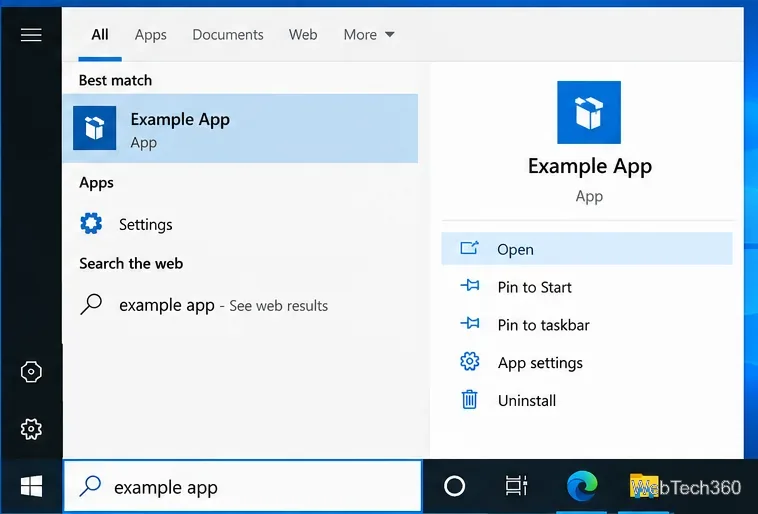The image size is (758, 514).
Task: Click the Cortana circle icon on taskbar
Action: click(454, 486)
